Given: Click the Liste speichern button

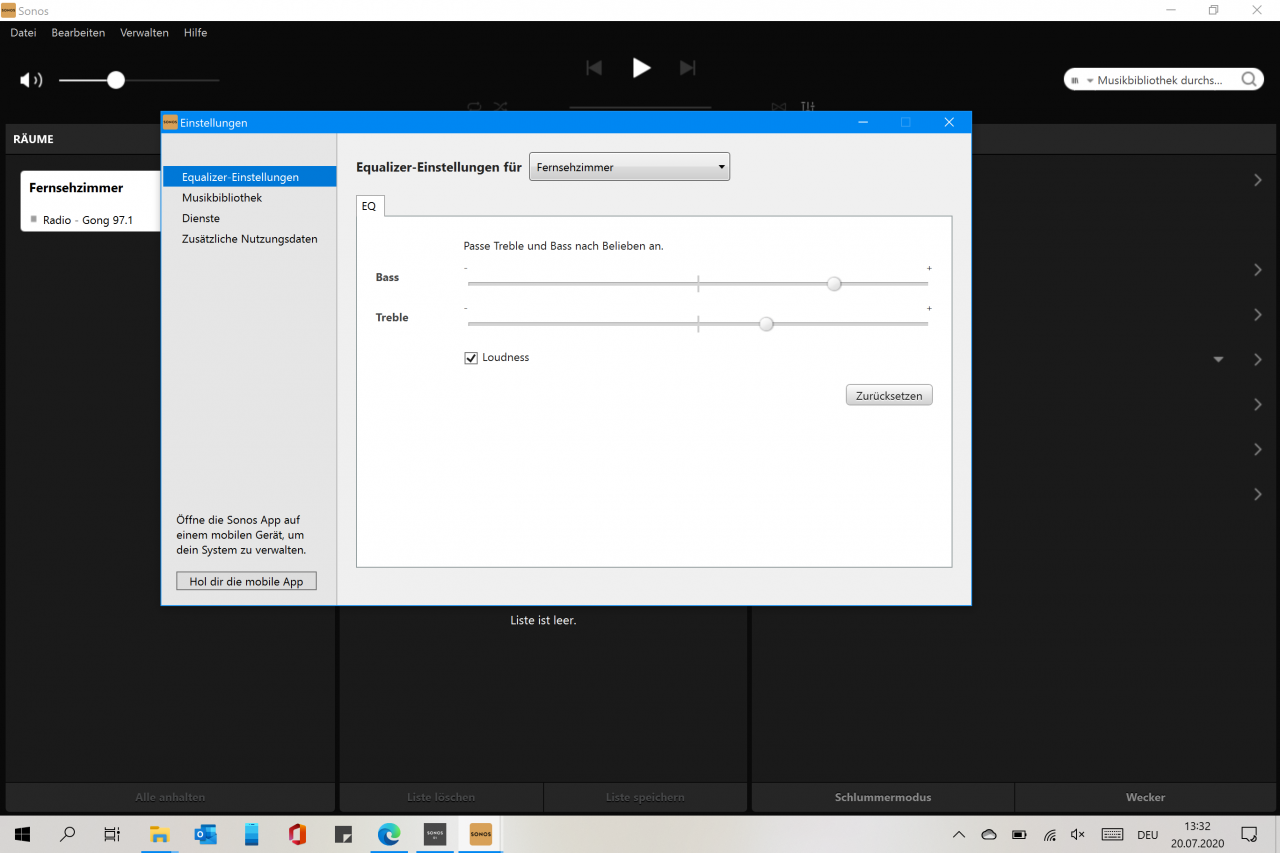Looking at the screenshot, I should tap(645, 797).
